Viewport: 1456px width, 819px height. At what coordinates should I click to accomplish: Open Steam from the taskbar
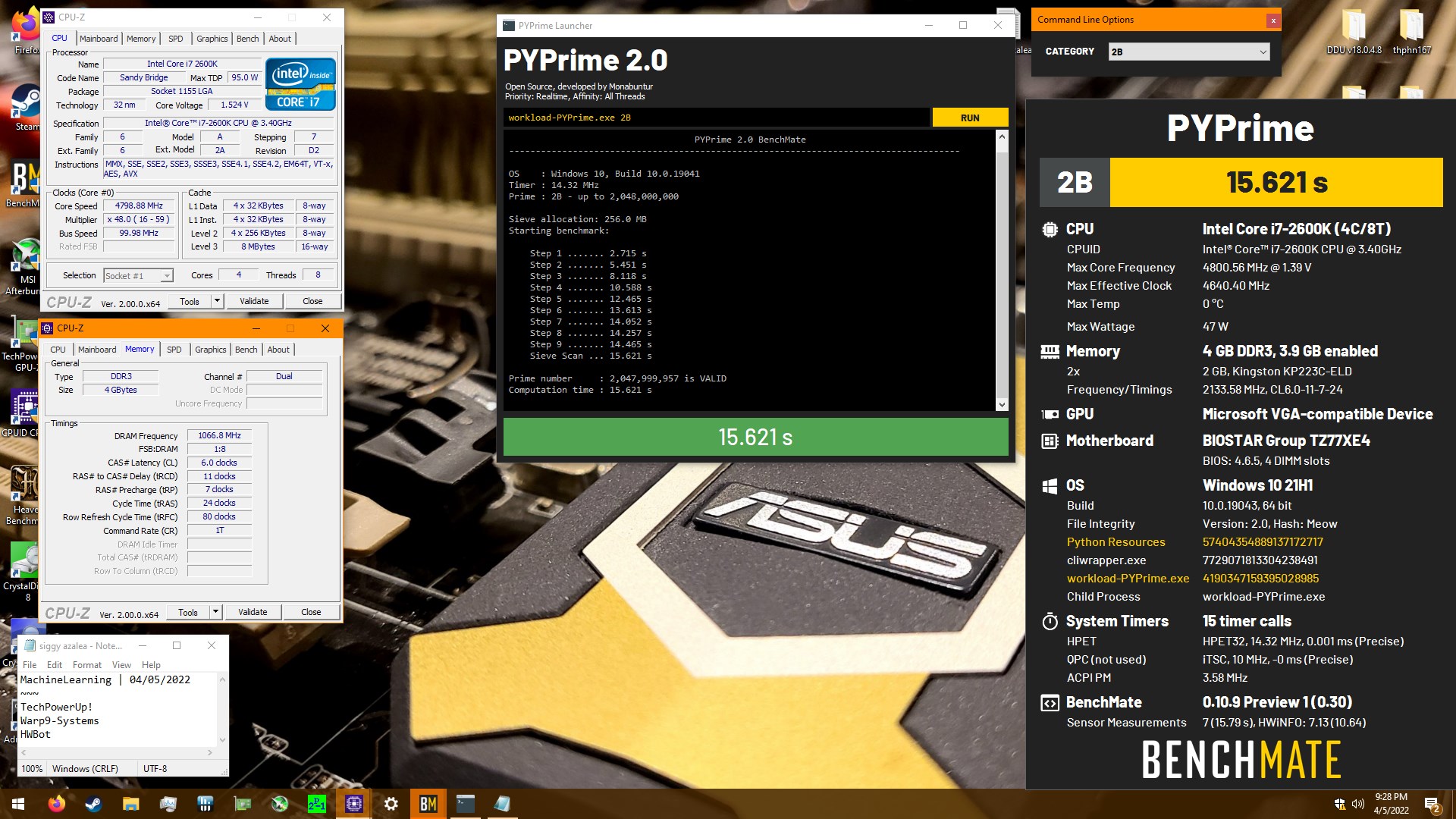pyautogui.click(x=93, y=804)
